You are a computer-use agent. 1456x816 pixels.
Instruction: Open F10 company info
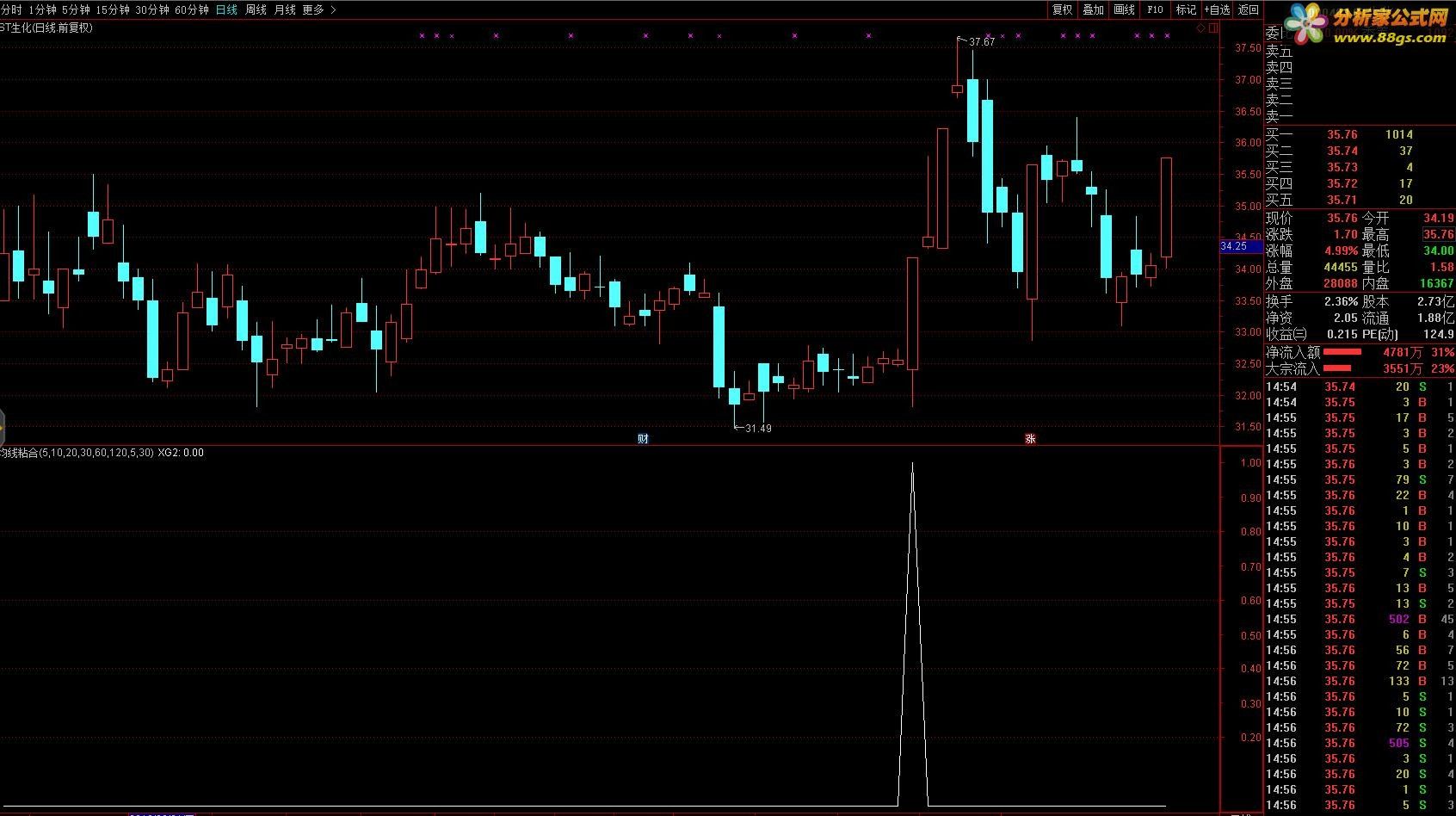click(x=1155, y=9)
